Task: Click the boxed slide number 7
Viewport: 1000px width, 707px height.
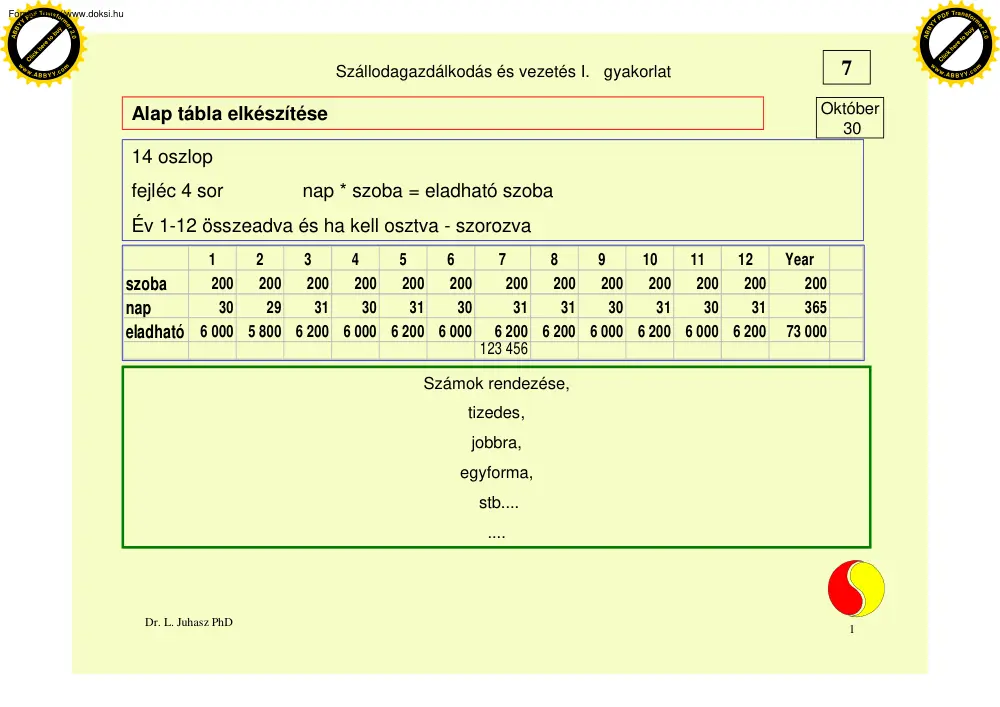Action: [846, 68]
